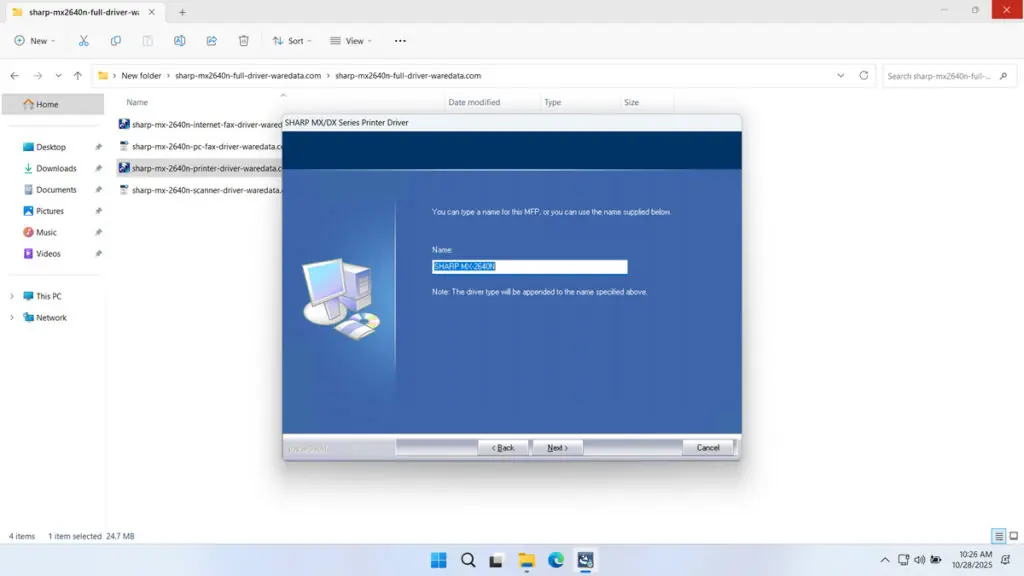1024x576 pixels.
Task: Expand the New menu dropdown
Action: (35, 41)
